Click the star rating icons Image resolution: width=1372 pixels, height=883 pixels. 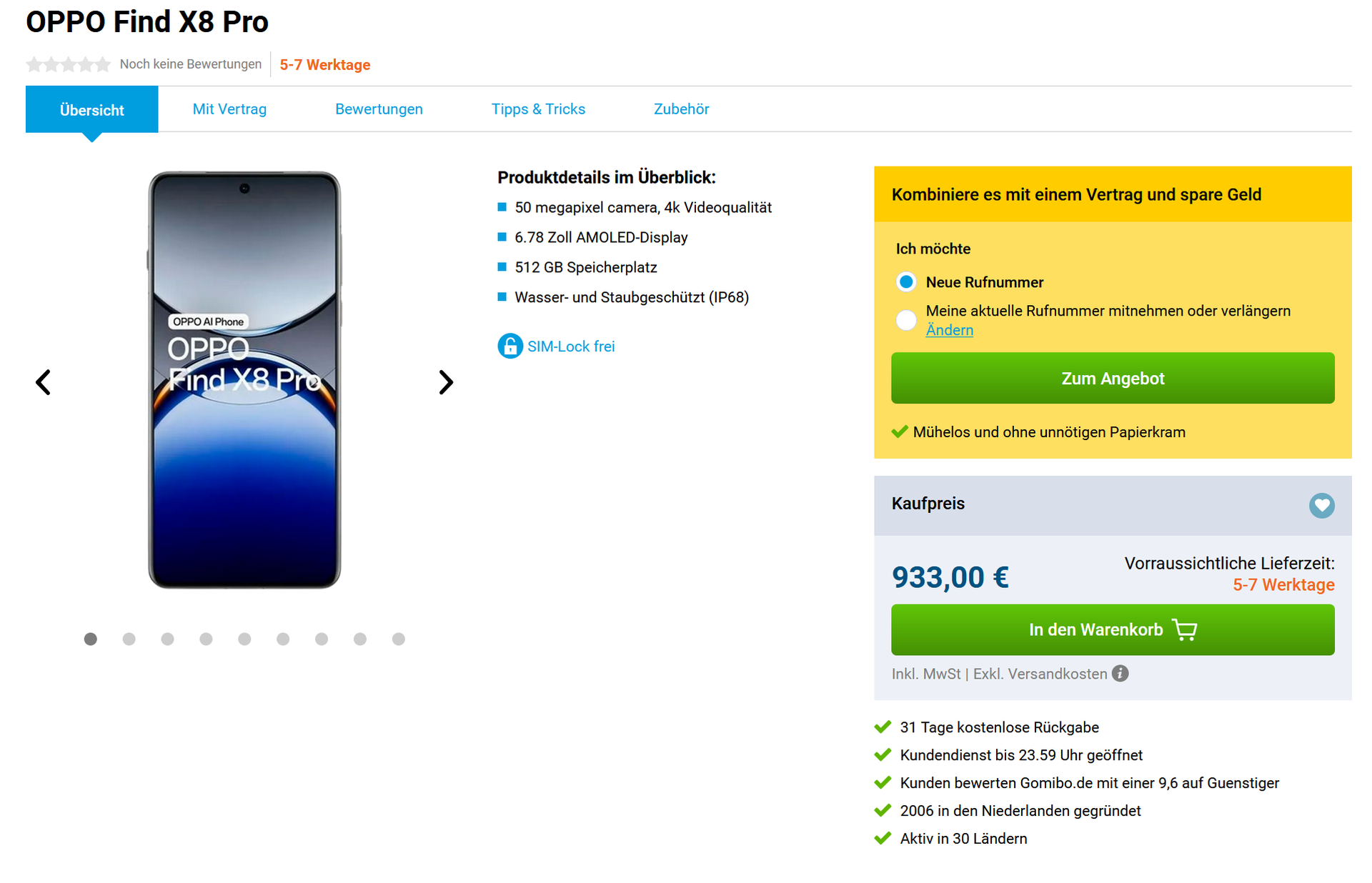68,64
